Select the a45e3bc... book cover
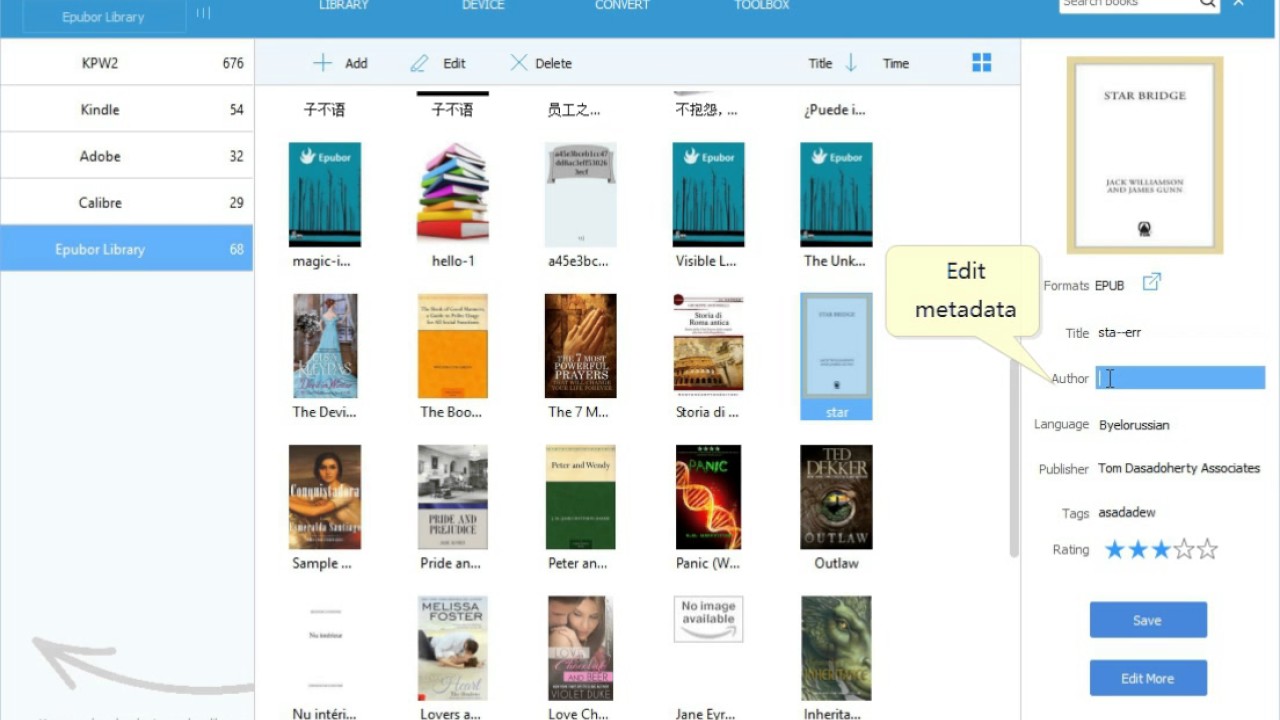1280x720 pixels. 581,194
